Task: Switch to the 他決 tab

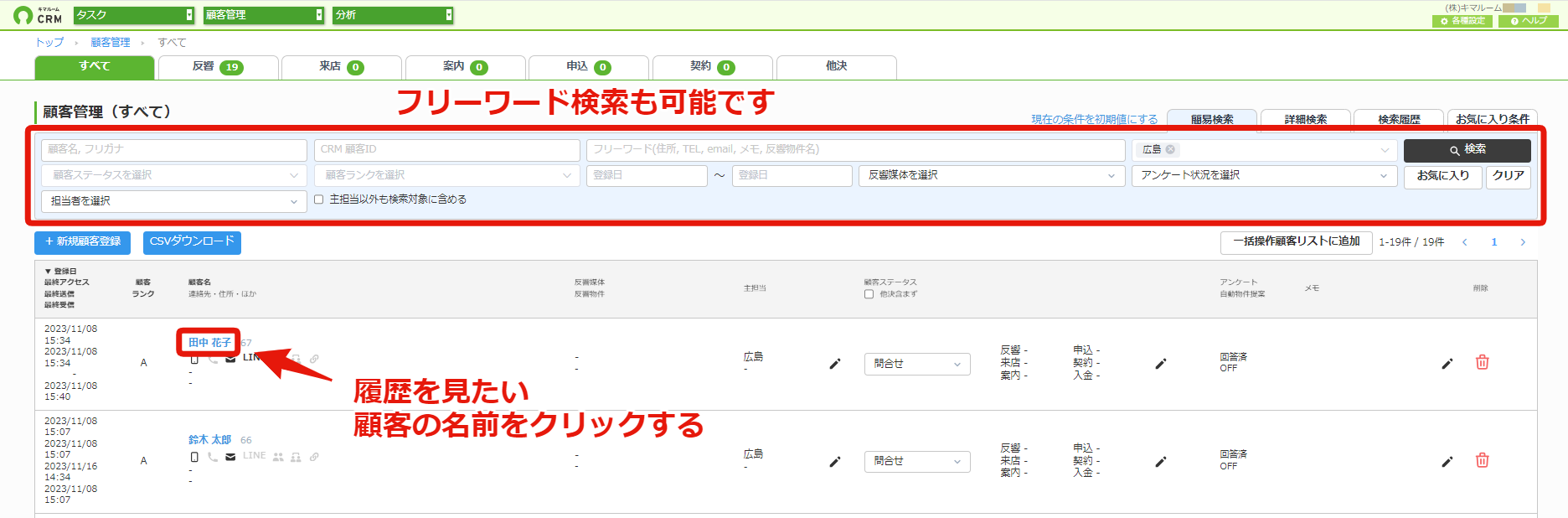Action: [x=836, y=67]
